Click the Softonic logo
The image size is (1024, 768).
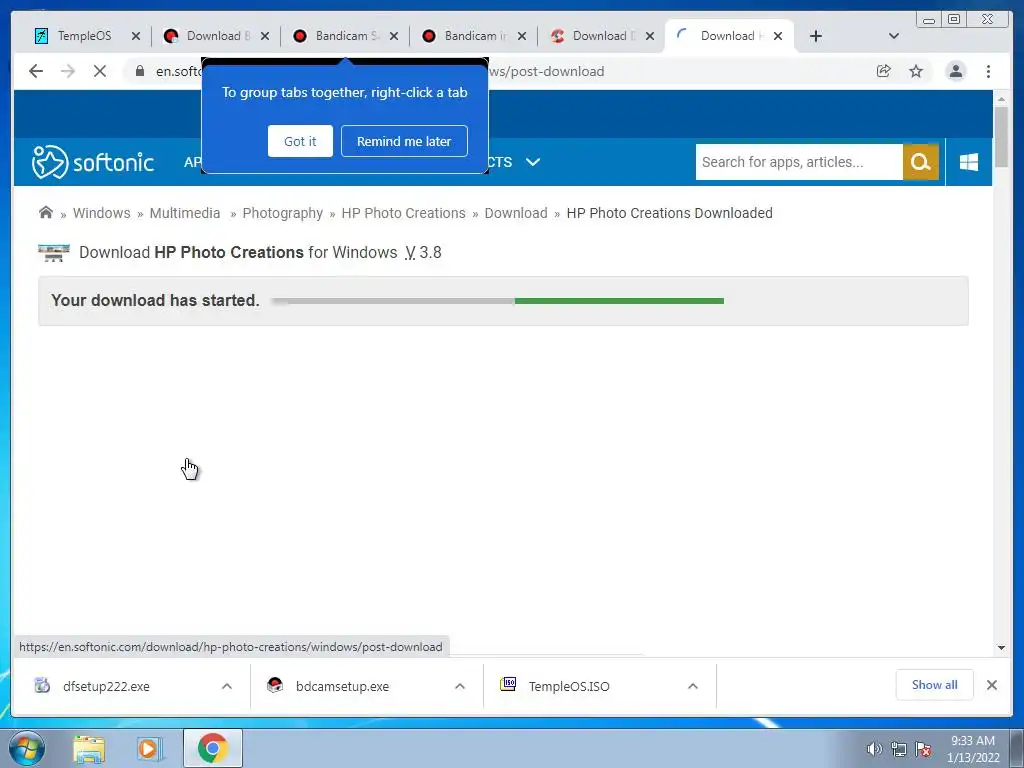(93, 162)
